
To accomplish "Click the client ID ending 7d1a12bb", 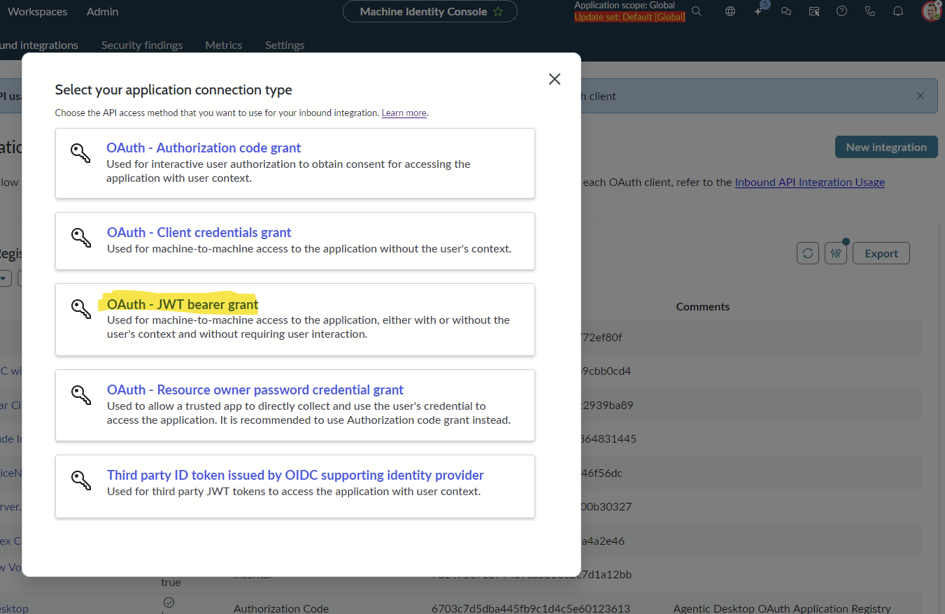I will pos(606,574).
